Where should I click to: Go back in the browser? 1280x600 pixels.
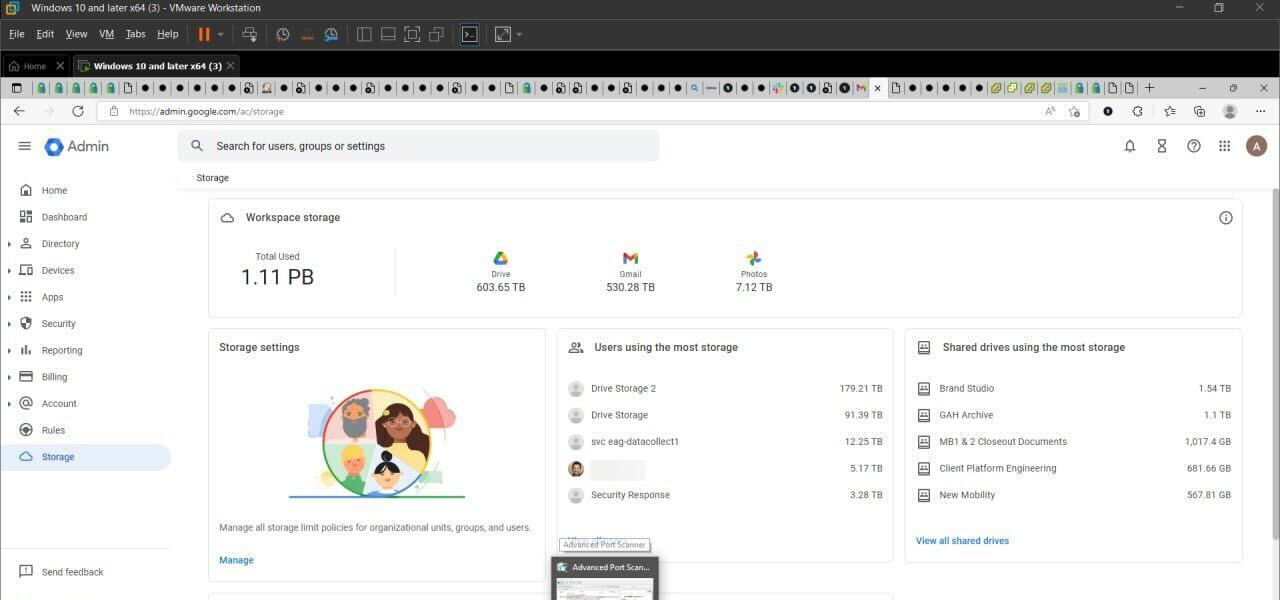click(19, 111)
